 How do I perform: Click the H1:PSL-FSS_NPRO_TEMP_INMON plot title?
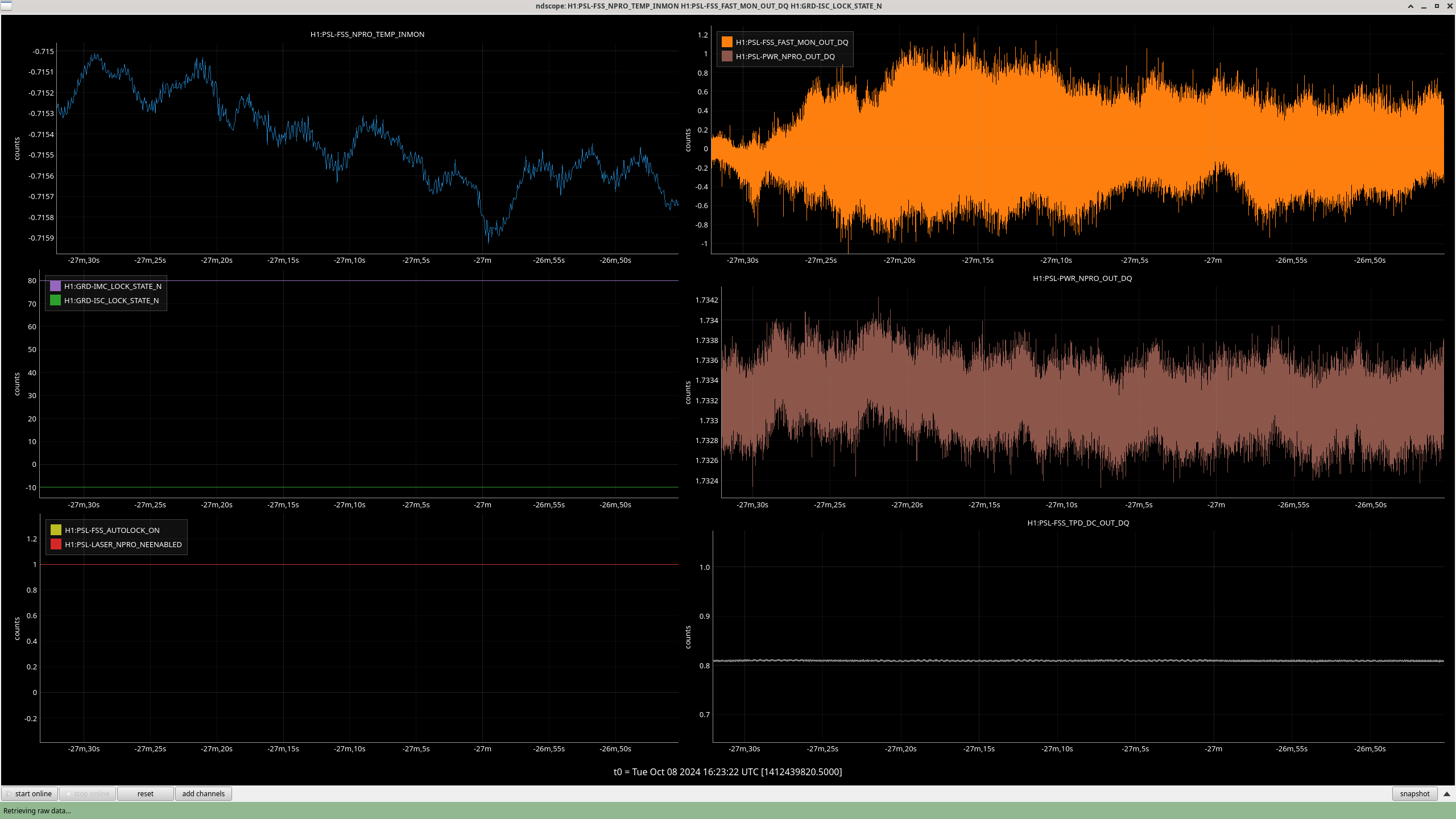[x=367, y=34]
